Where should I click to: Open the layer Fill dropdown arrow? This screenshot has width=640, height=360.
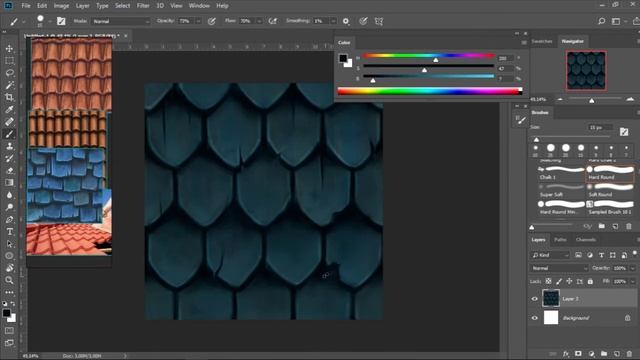click(x=633, y=281)
